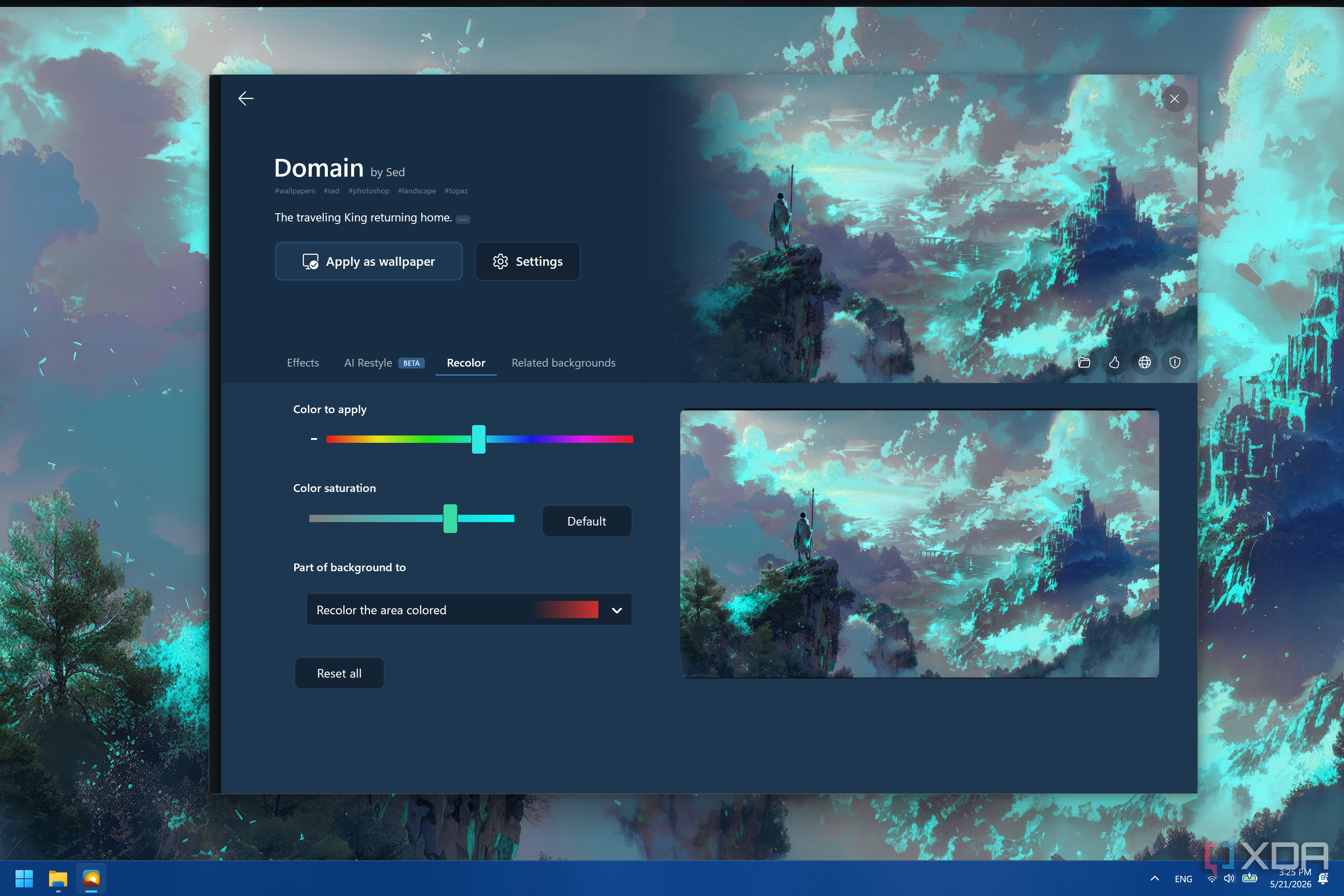Like the wallpaper with thumbs-up icon
The image size is (1344, 896).
[1114, 362]
